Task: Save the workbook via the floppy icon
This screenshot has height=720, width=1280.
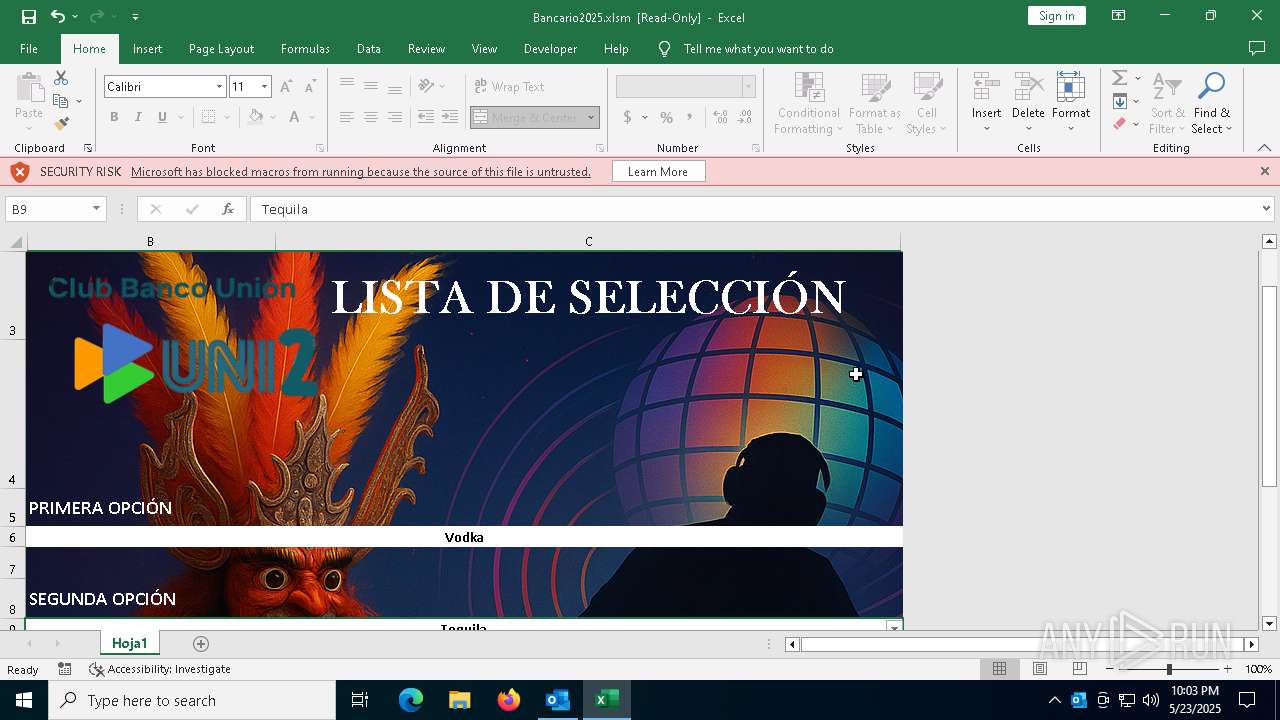Action: point(28,17)
